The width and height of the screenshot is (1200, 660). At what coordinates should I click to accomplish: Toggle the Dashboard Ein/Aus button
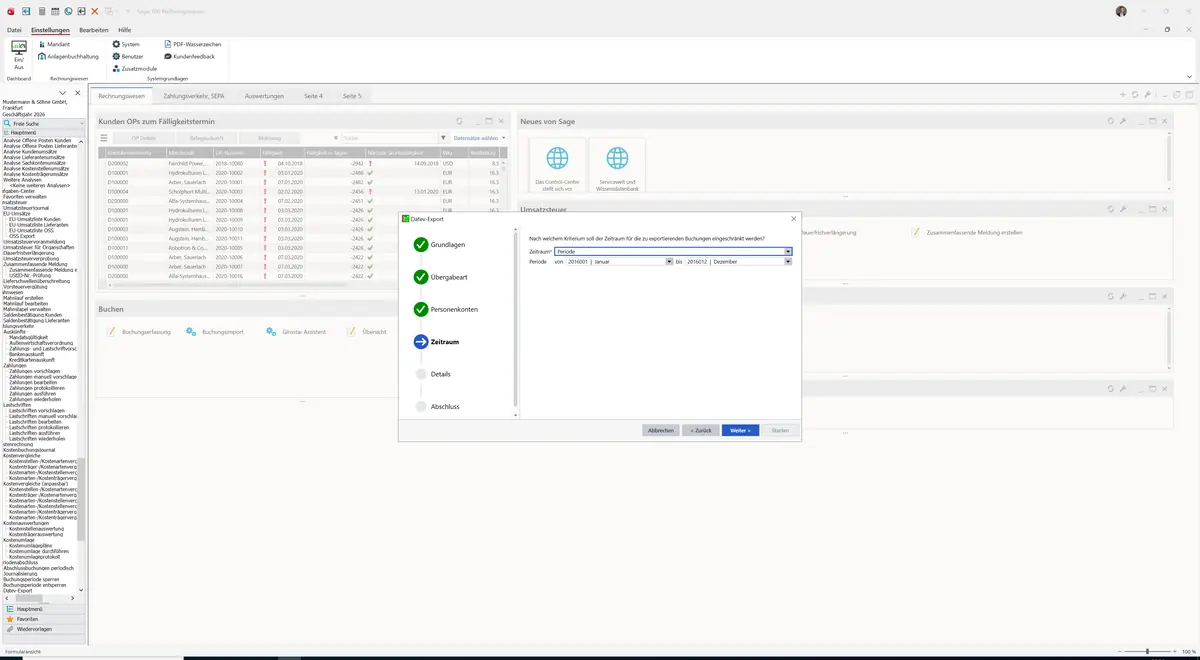tap(18, 55)
